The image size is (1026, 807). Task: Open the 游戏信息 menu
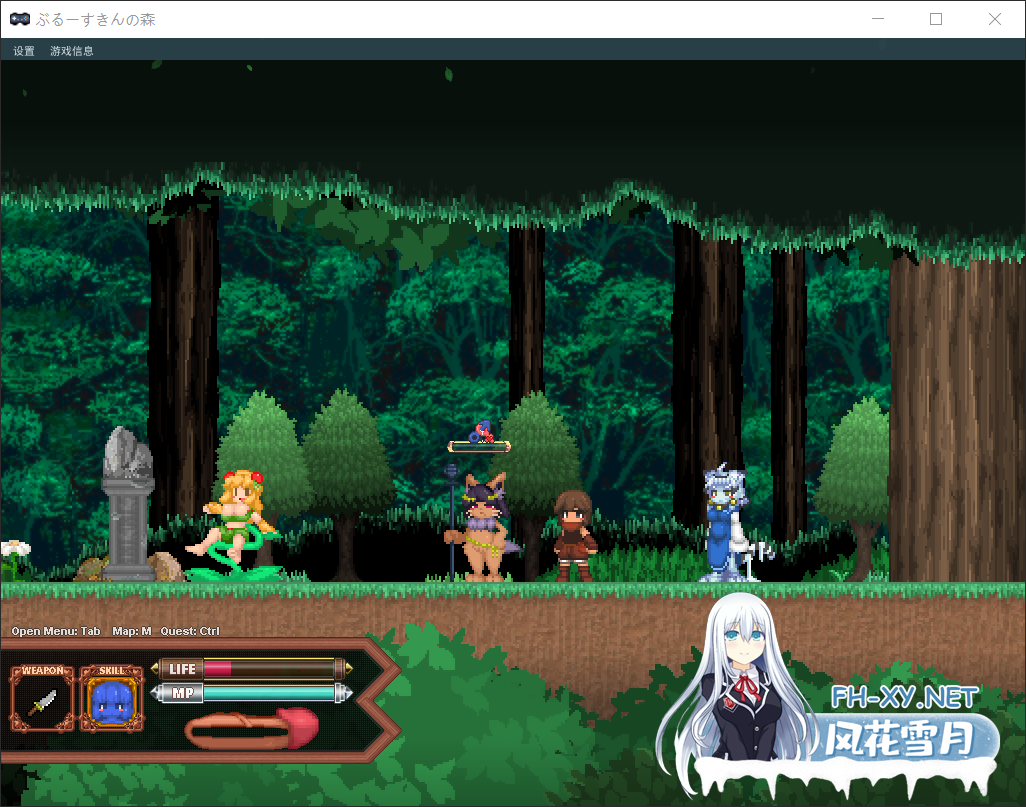coord(69,50)
